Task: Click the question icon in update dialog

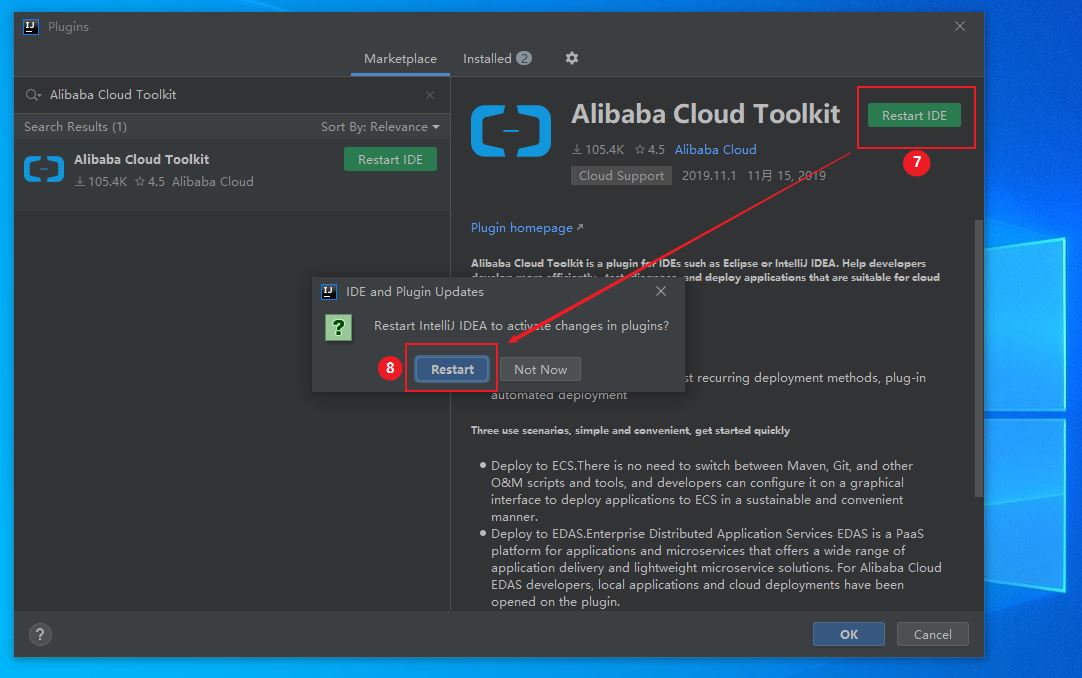Action: pyautogui.click(x=339, y=327)
